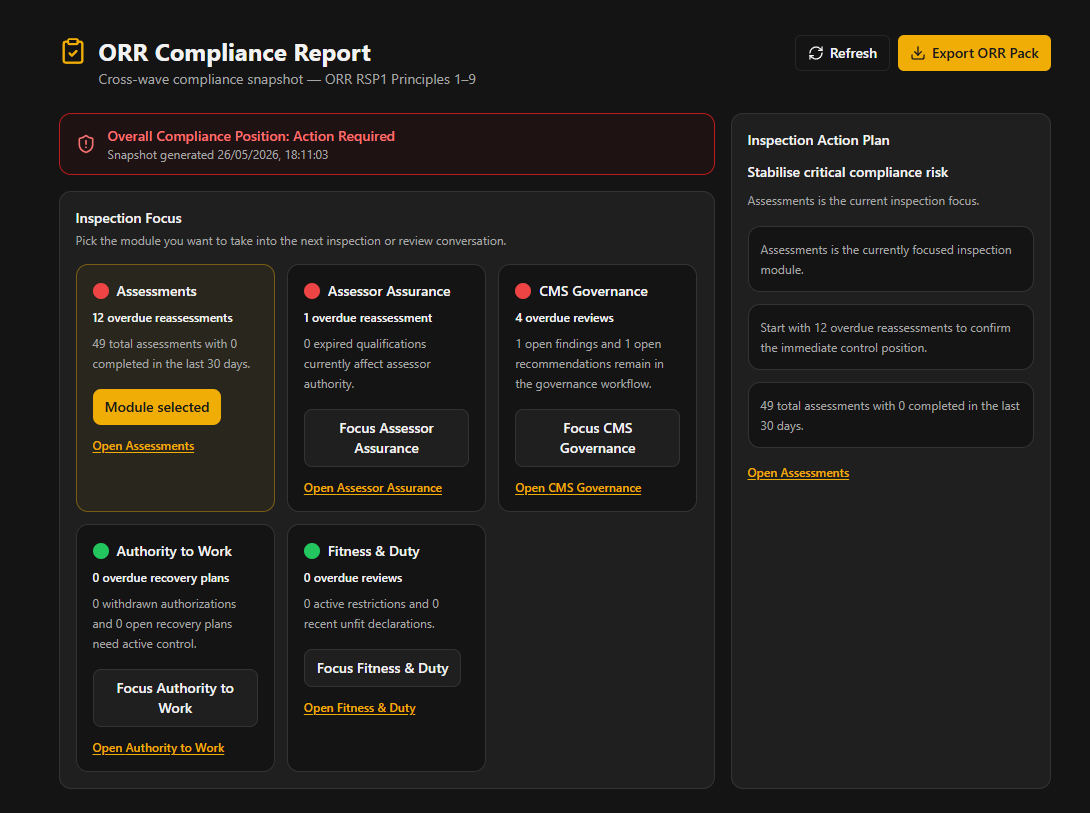
Task: Click the Inspection Action Plan heading
Action: 818,140
